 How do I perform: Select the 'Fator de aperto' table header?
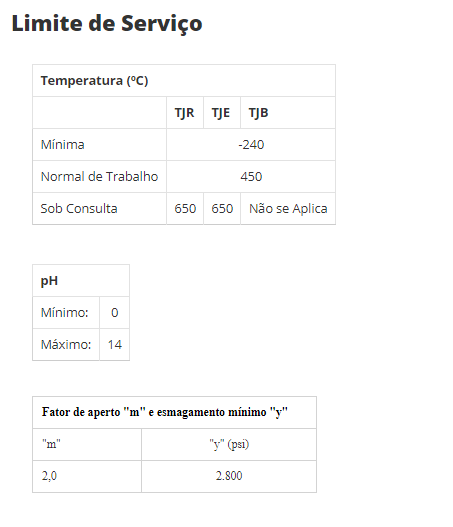pyautogui.click(x=165, y=412)
